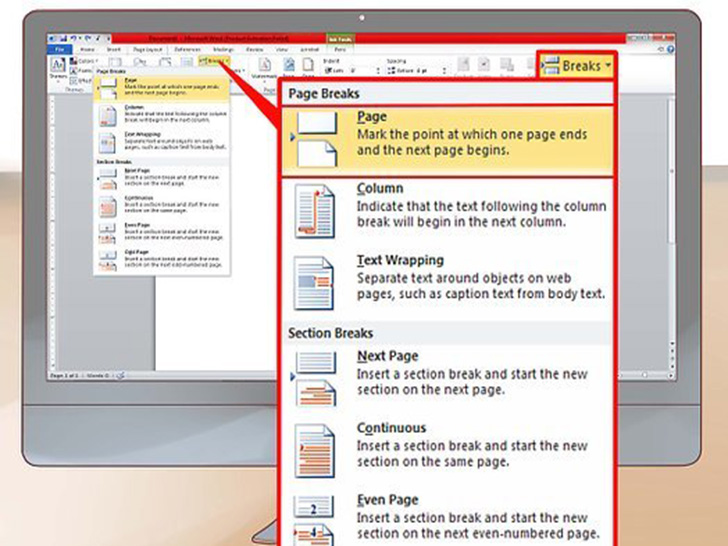The height and width of the screenshot is (546, 728).
Task: Click the Redo icon in the Quick Access Toolbar
Action: [87, 39]
